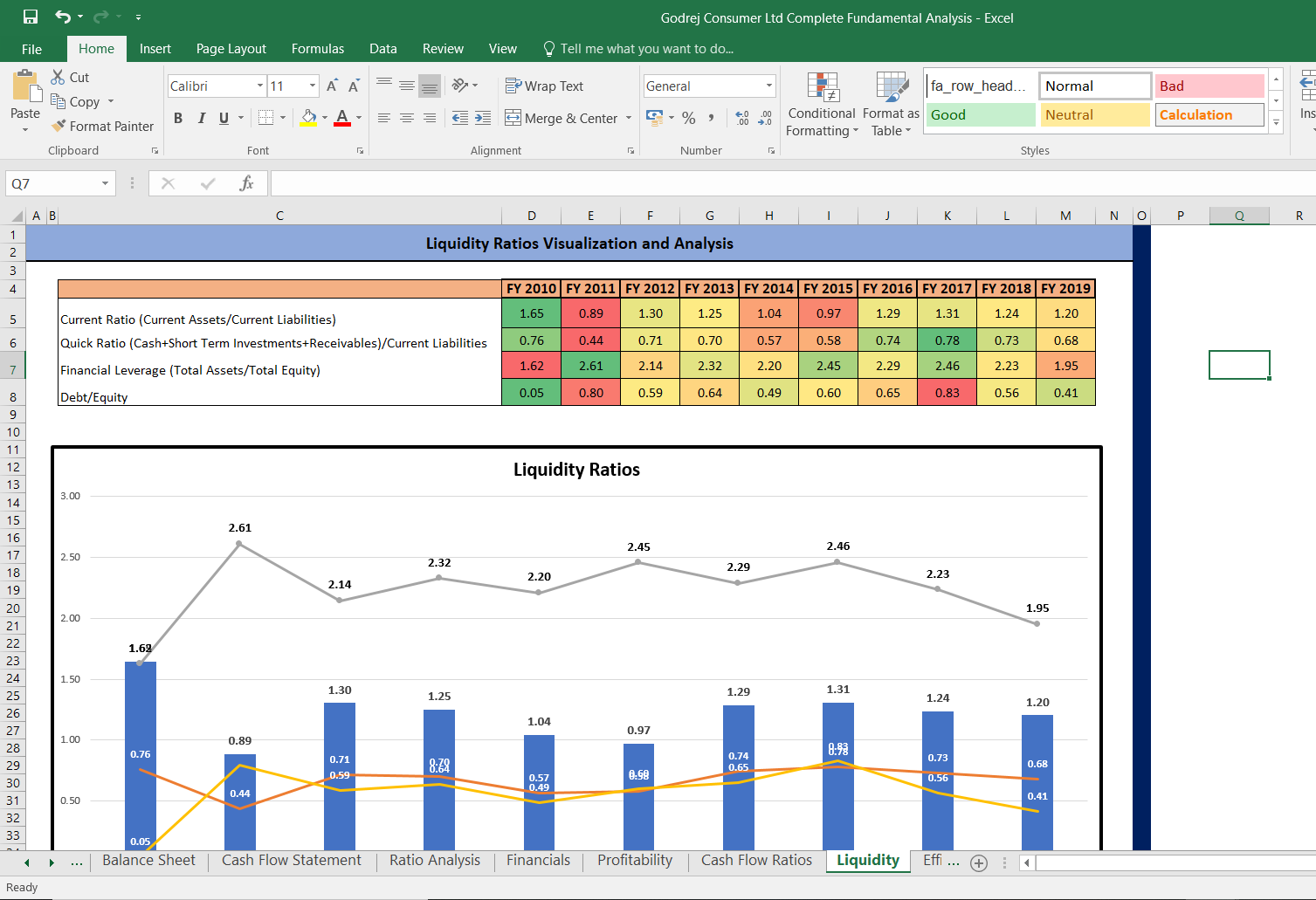Open the Cash Flow Ratios sheet tab
The width and height of the screenshot is (1316, 900).
(756, 861)
